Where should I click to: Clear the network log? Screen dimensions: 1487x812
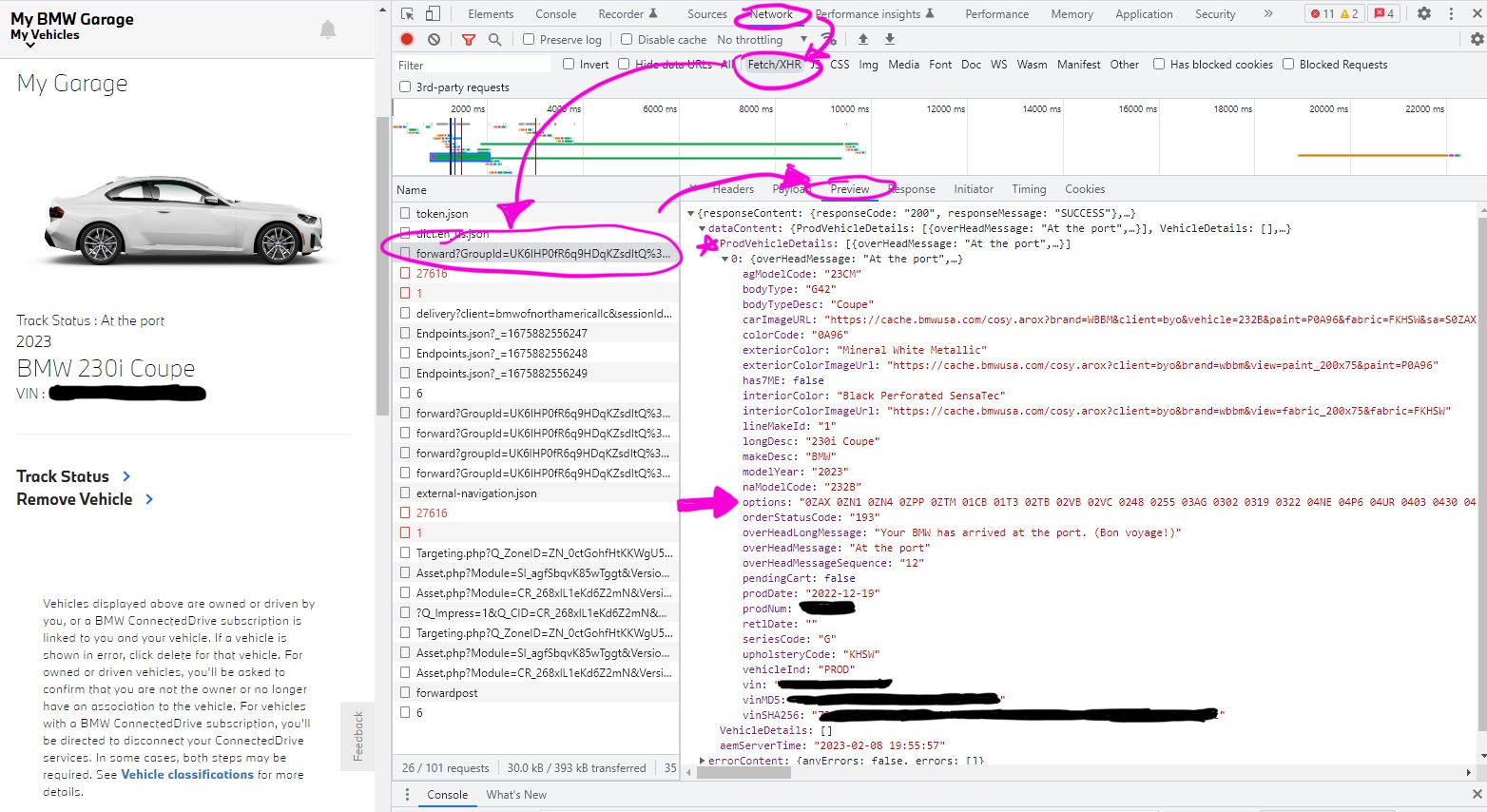[434, 39]
